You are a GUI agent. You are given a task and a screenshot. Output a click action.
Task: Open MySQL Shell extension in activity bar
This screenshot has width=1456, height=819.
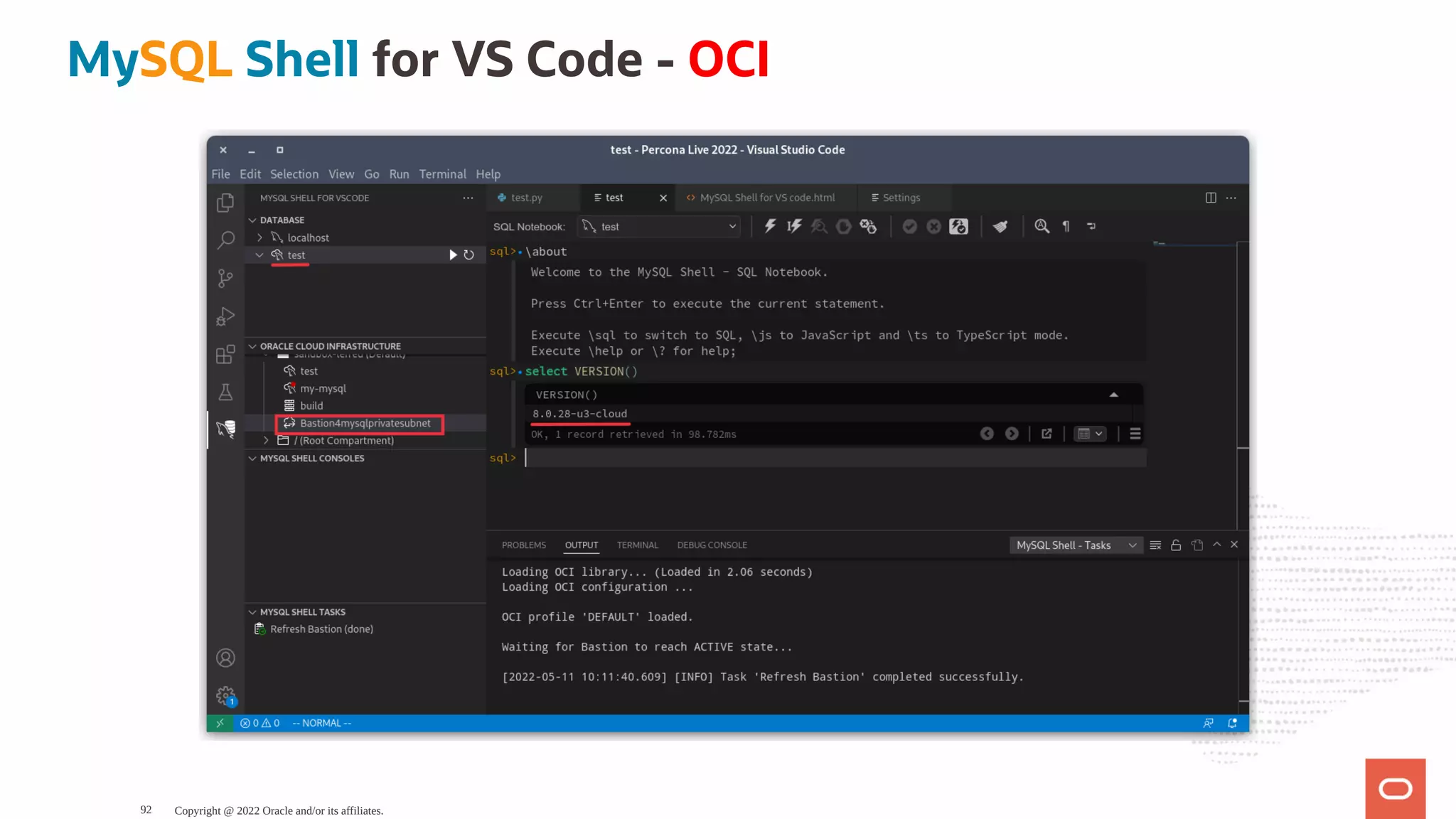[225, 429]
